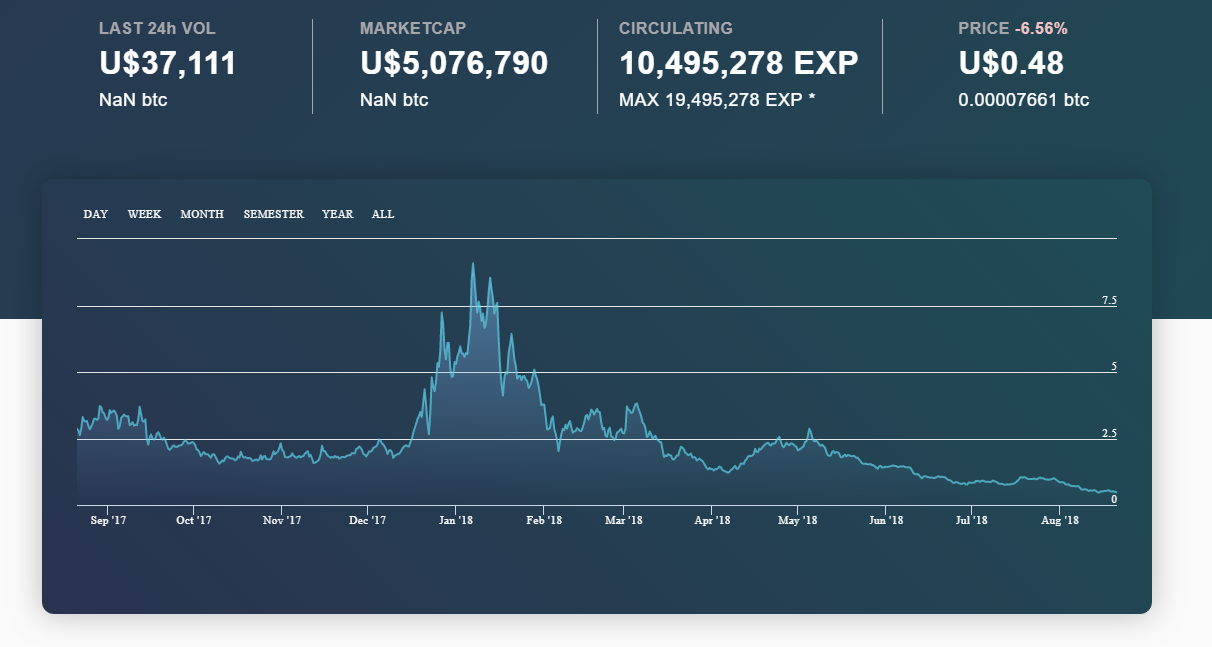Click the 10,495,278 EXP circulating supply

738,63
